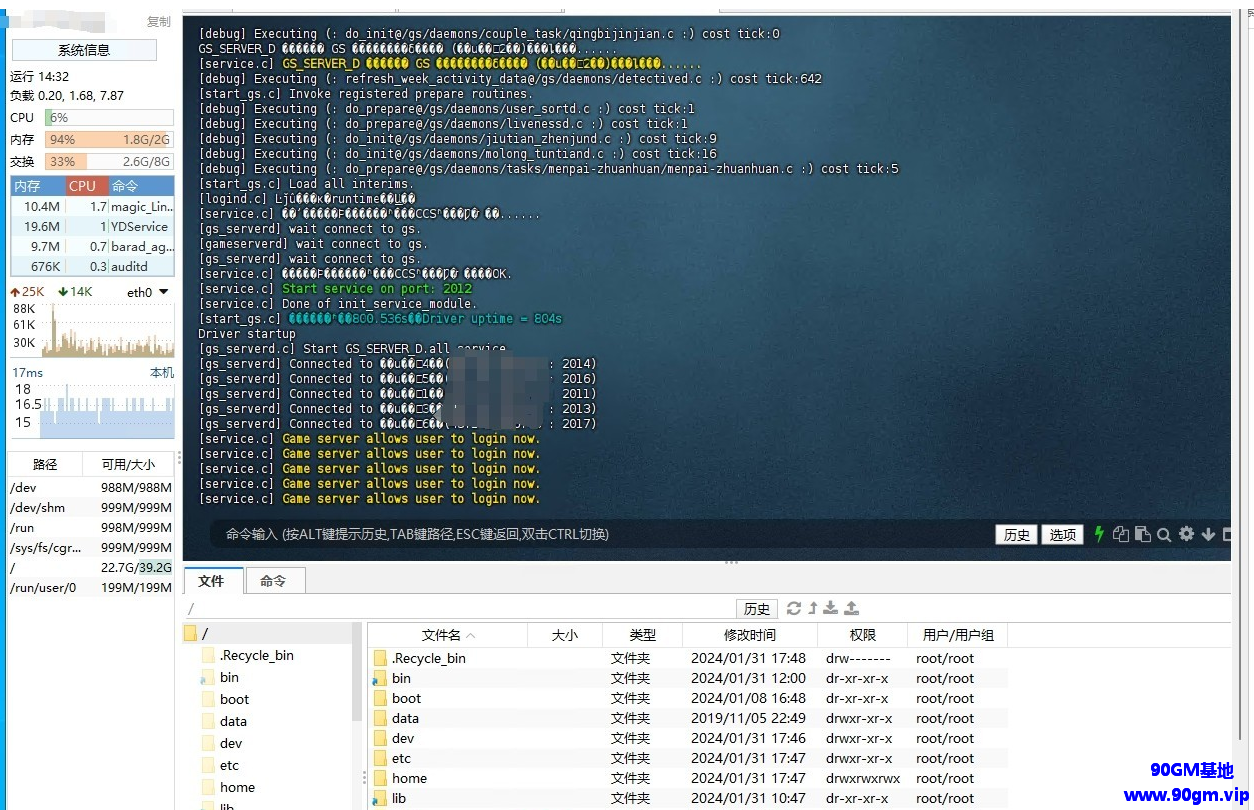
Task: Sort files by 文件名 column header
Action: pos(447,635)
